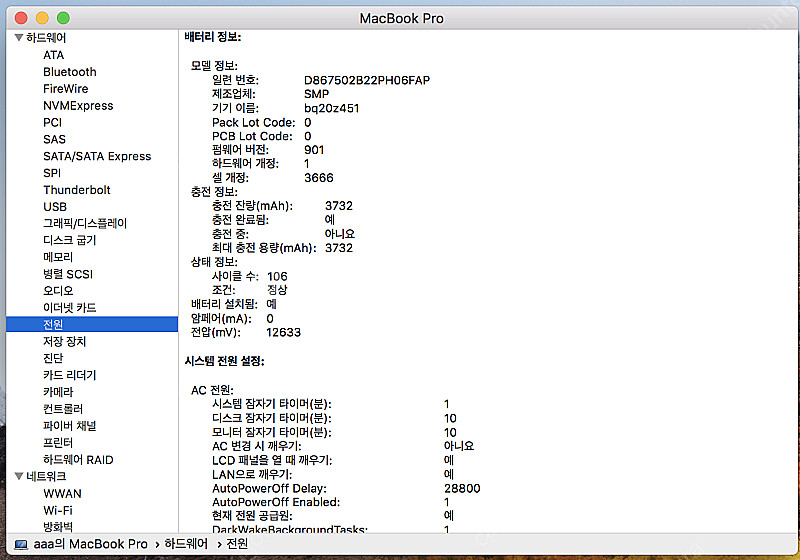Click firmware version value 901

point(314,150)
